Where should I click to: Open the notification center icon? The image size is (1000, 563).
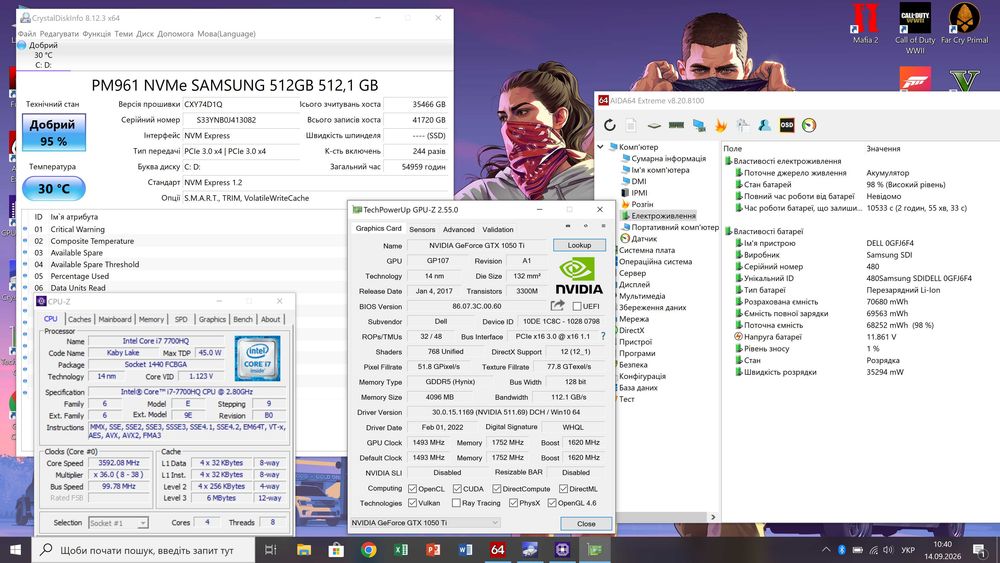[x=980, y=550]
